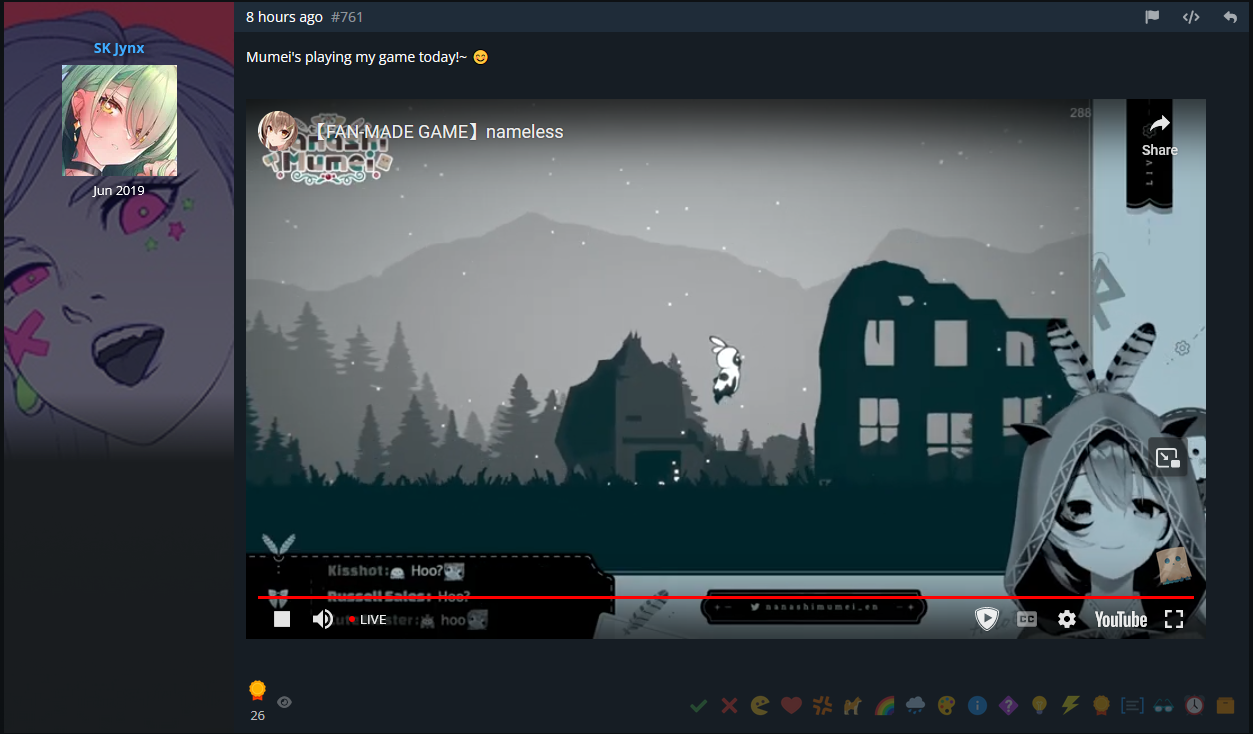
Task: React with the glasses icon
Action: coord(1164,706)
